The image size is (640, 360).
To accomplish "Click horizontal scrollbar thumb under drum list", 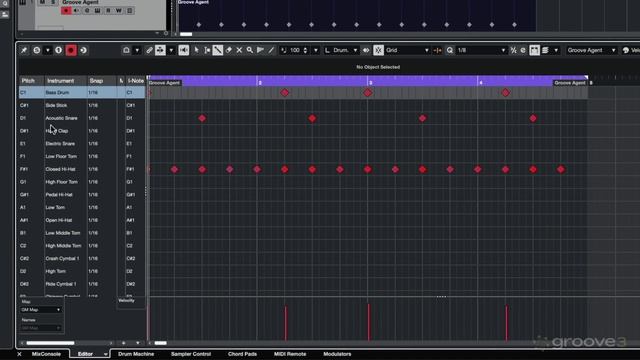I will click(x=50, y=343).
